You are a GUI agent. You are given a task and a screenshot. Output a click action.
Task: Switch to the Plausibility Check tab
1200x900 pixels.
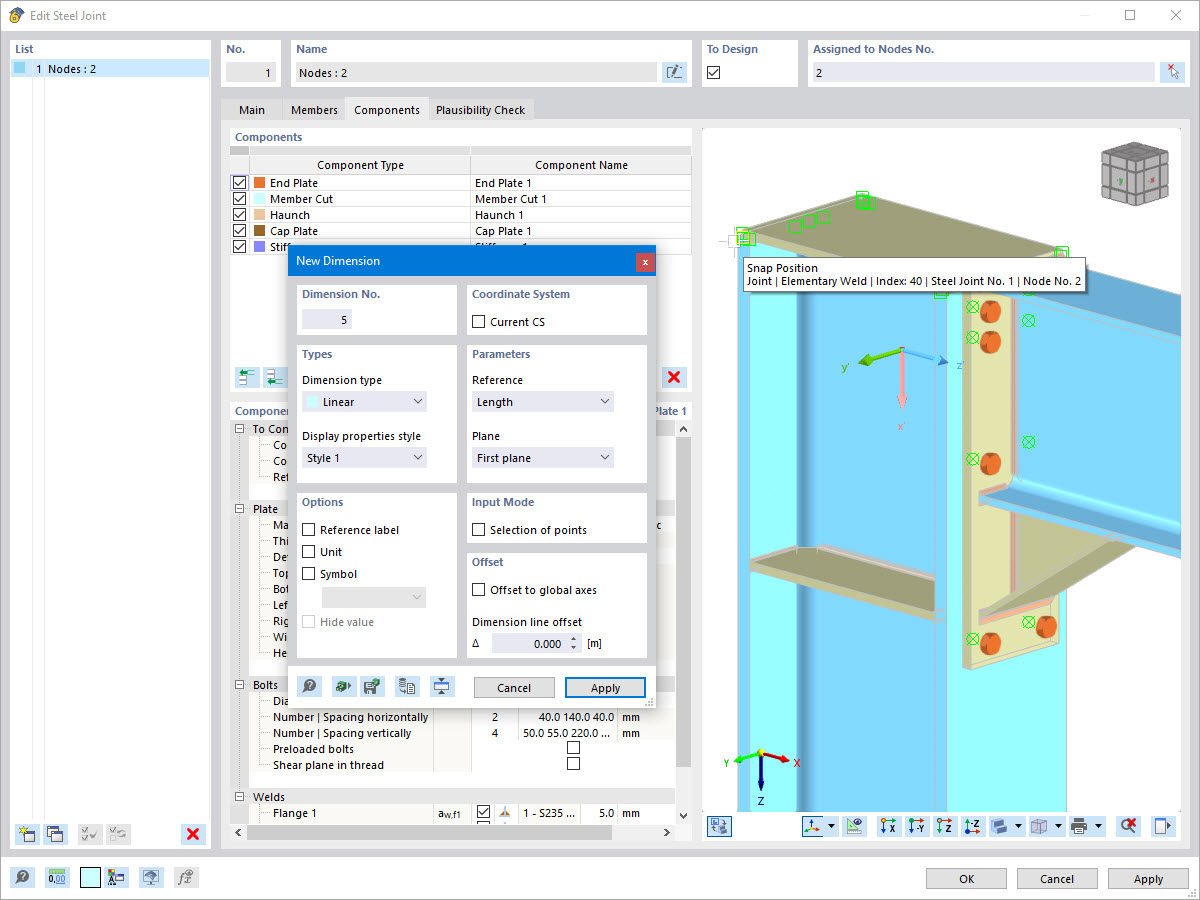pyautogui.click(x=481, y=110)
